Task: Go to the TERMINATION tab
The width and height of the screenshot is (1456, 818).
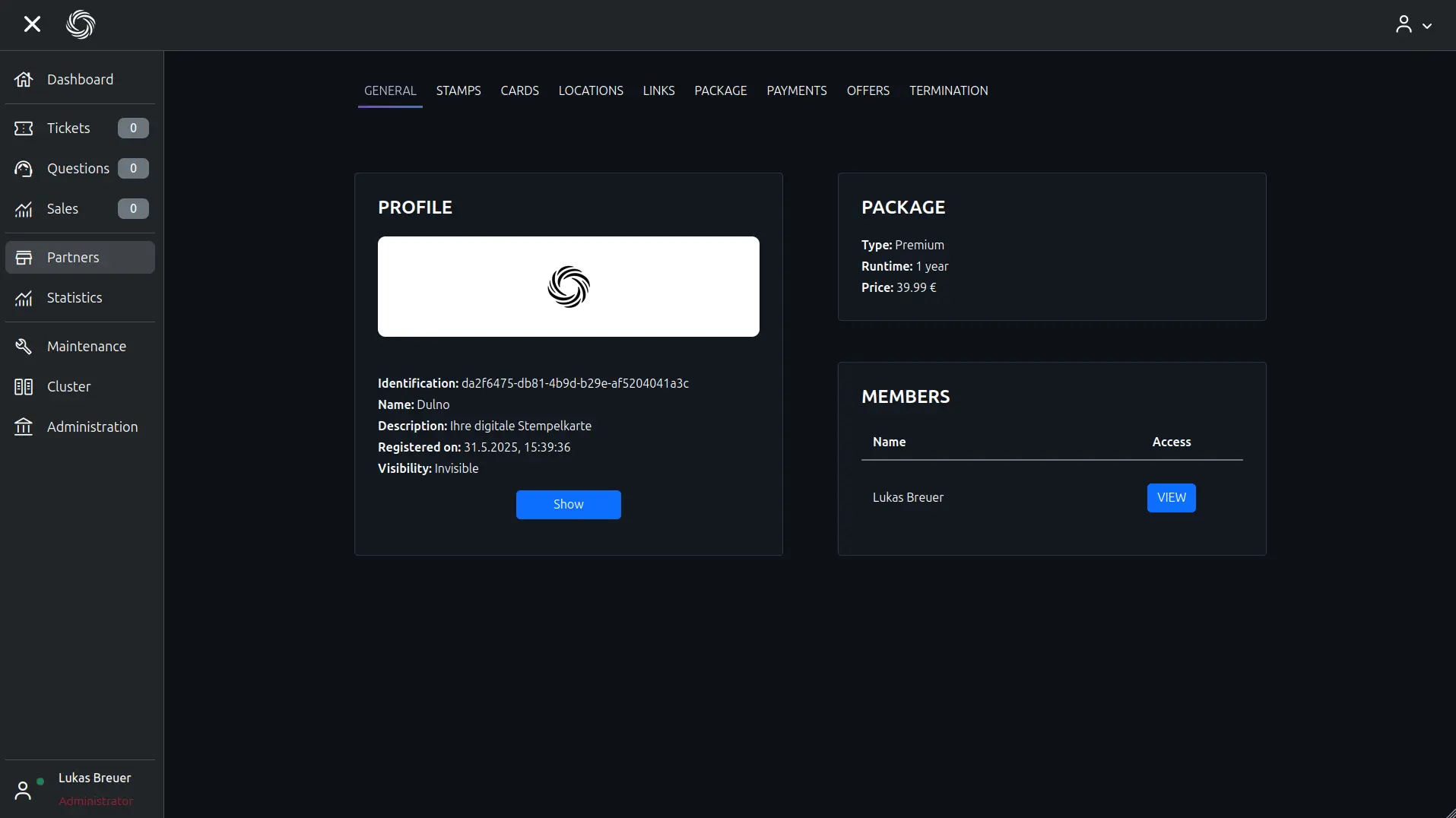Action: click(948, 90)
